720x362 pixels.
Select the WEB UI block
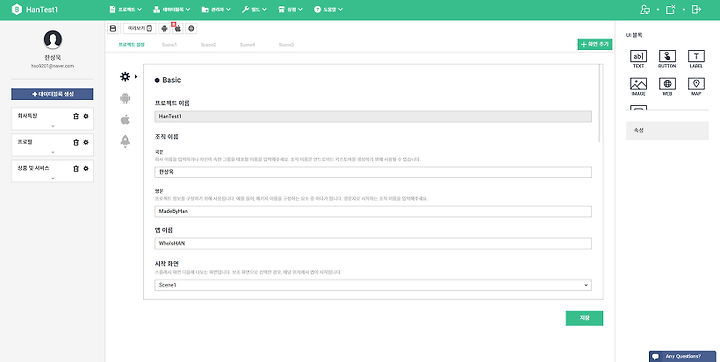tap(667, 87)
